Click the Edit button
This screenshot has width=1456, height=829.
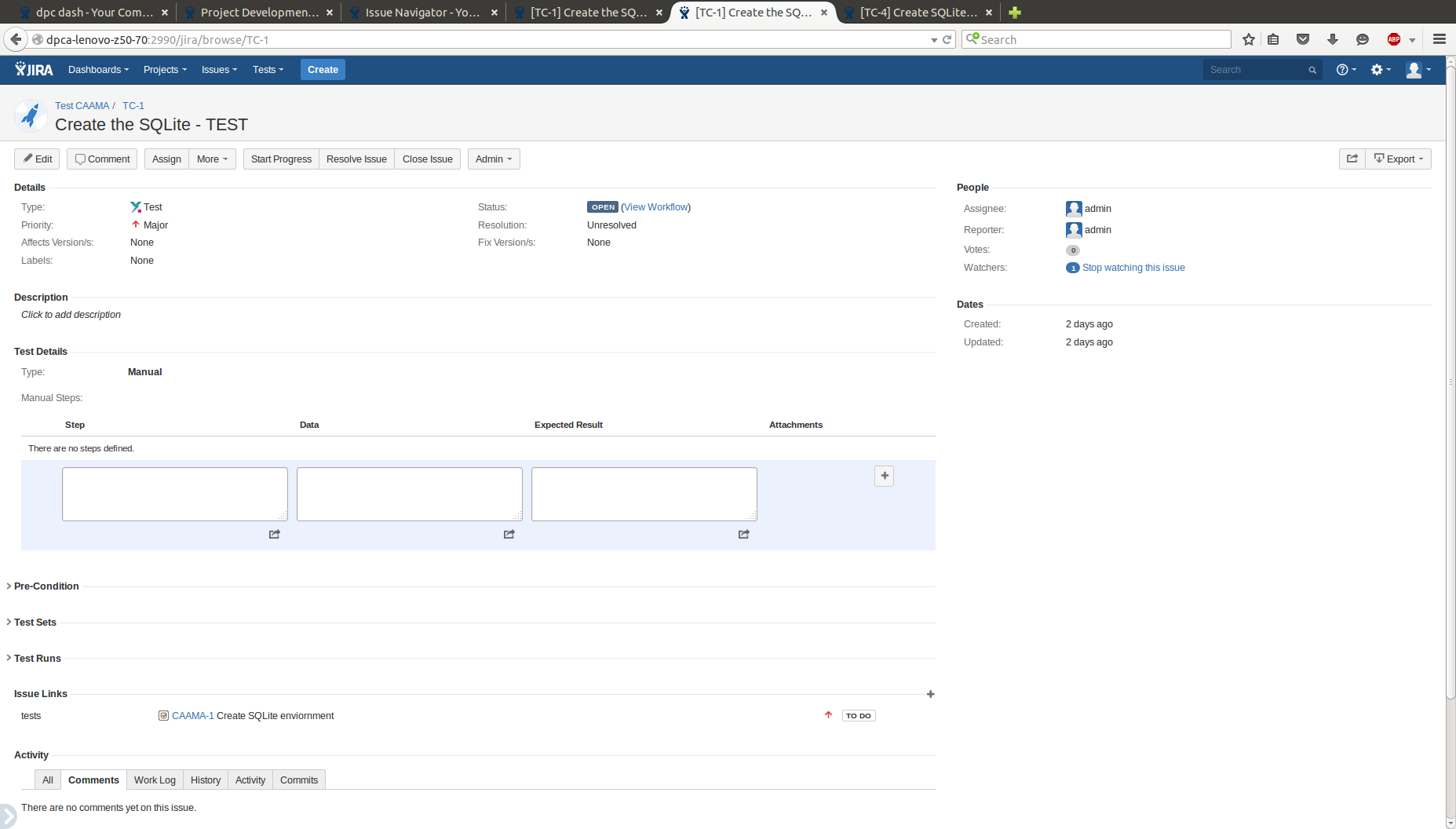(x=37, y=159)
